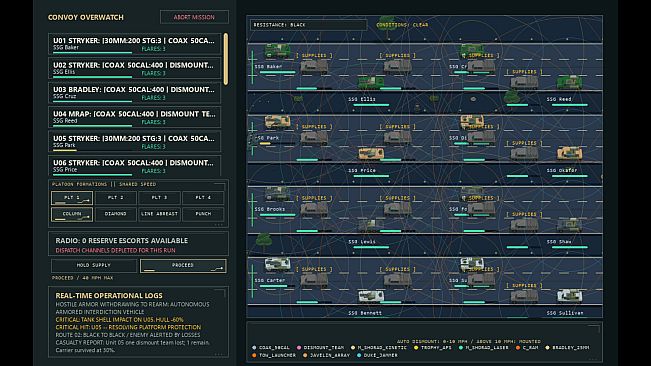This screenshot has height=366, width=651.
Task: Click SSG Park's yellow health bar
Action: pos(265,144)
